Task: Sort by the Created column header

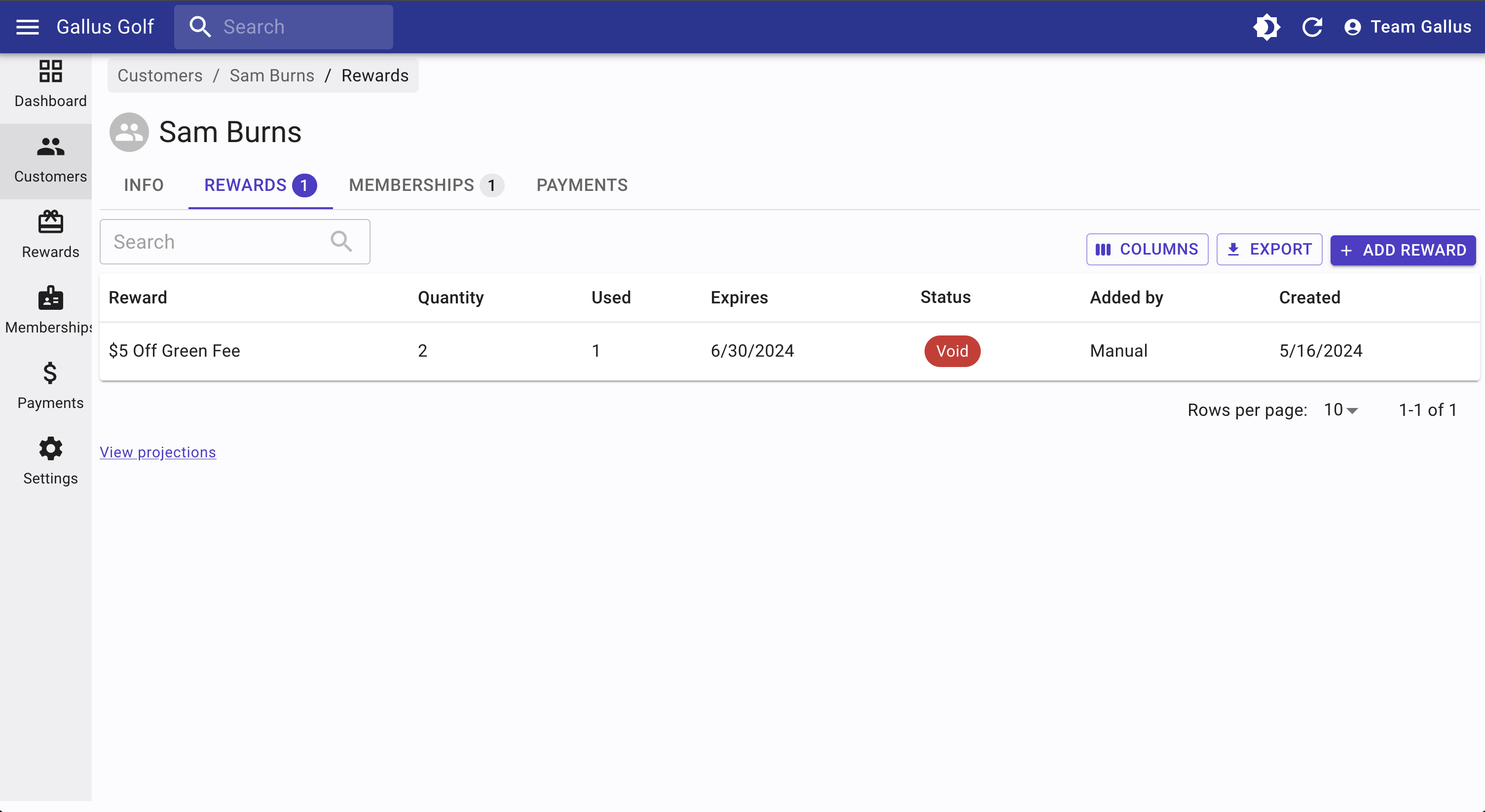Action: click(x=1310, y=297)
